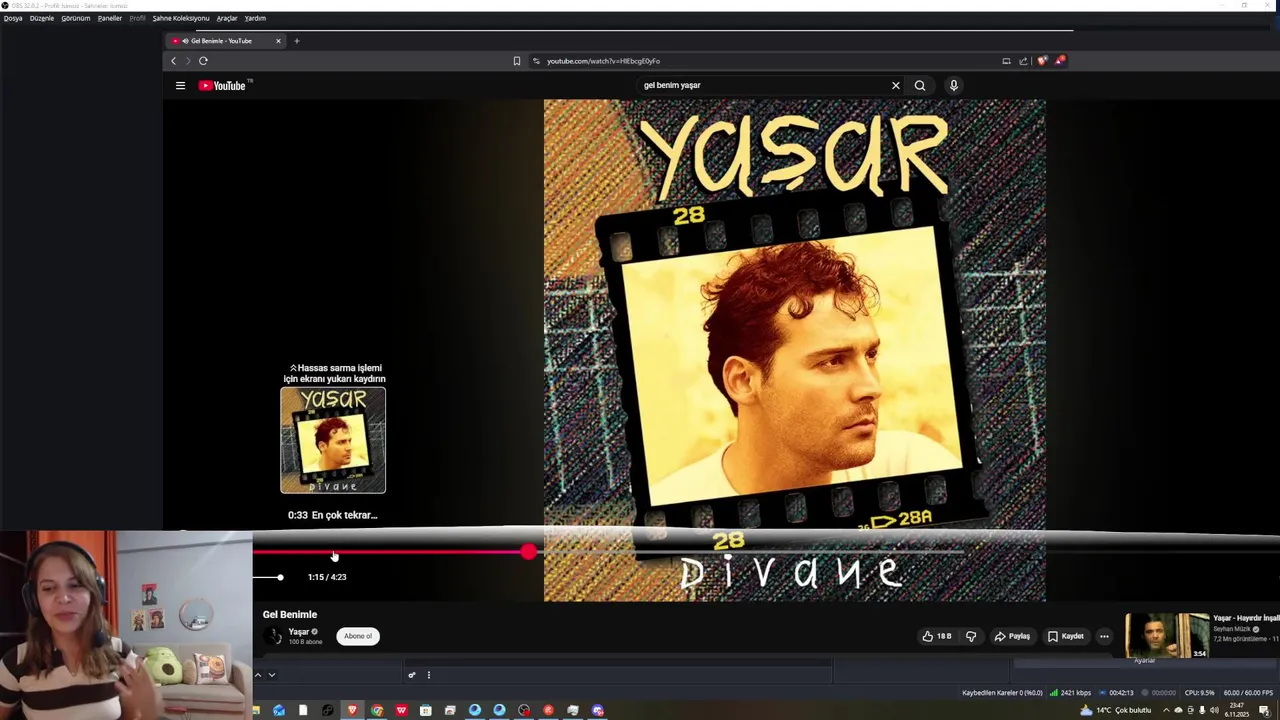Image resolution: width=1280 pixels, height=720 pixels.
Task: Click the youtube.com URL in the address bar
Action: pos(603,61)
